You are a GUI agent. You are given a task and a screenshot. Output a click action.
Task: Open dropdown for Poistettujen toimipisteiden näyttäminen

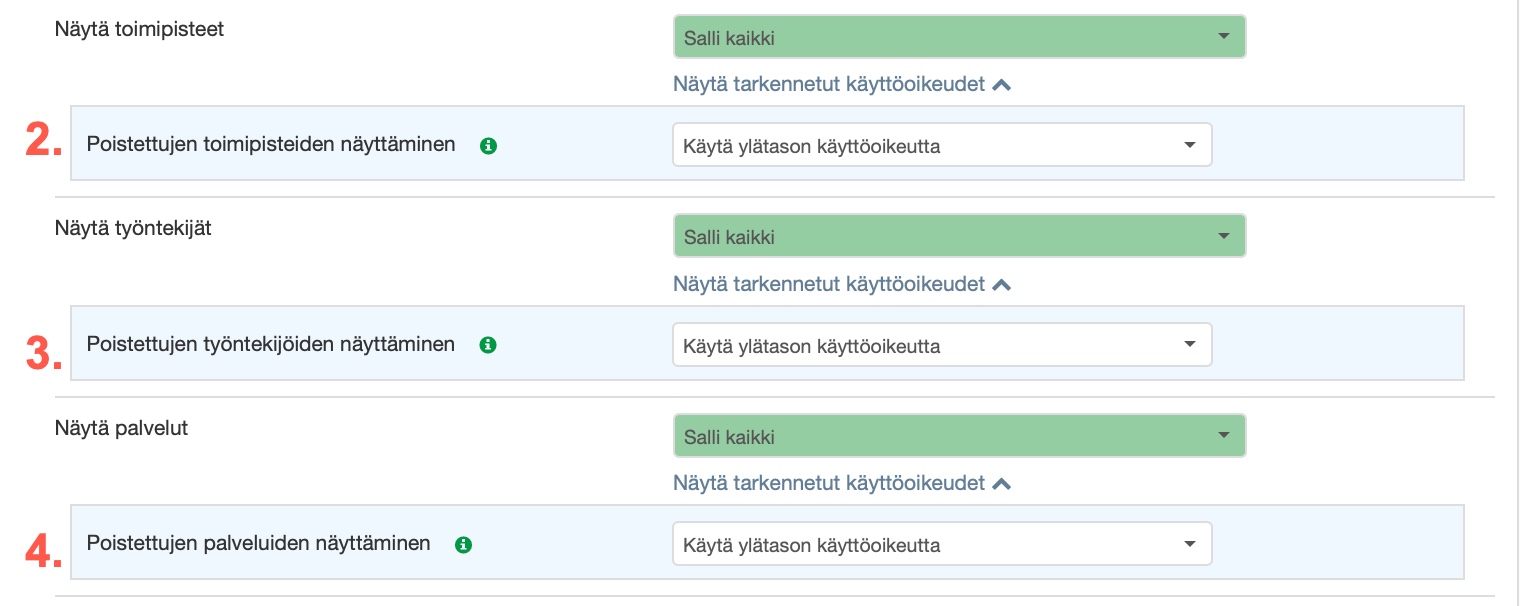[941, 146]
